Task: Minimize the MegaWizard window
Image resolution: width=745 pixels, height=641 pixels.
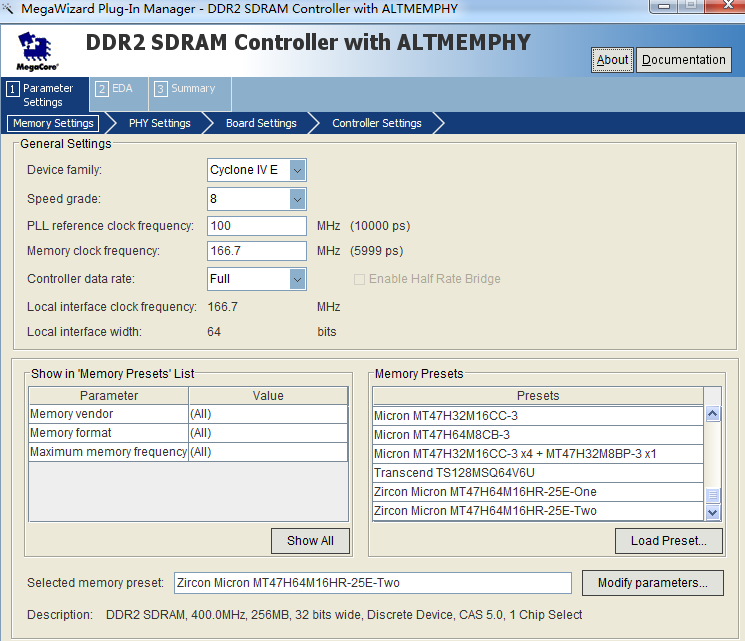Action: coord(664,6)
